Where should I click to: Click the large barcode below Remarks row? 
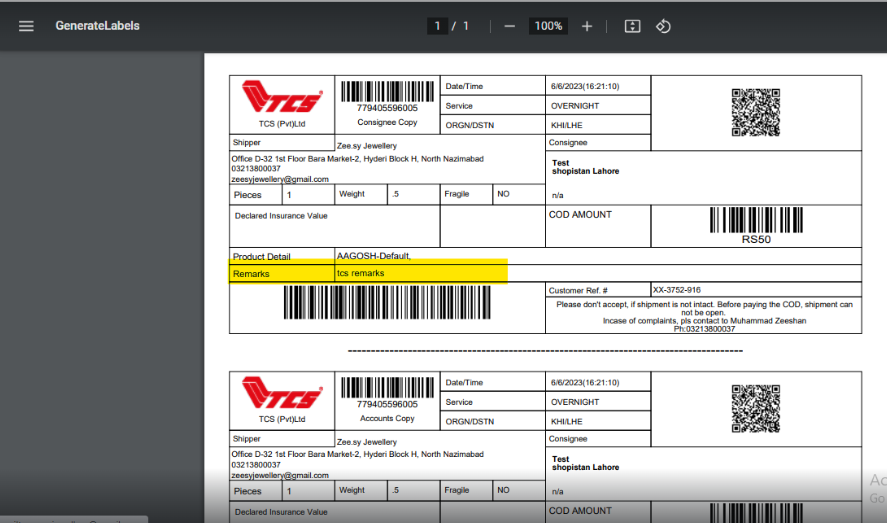387,303
